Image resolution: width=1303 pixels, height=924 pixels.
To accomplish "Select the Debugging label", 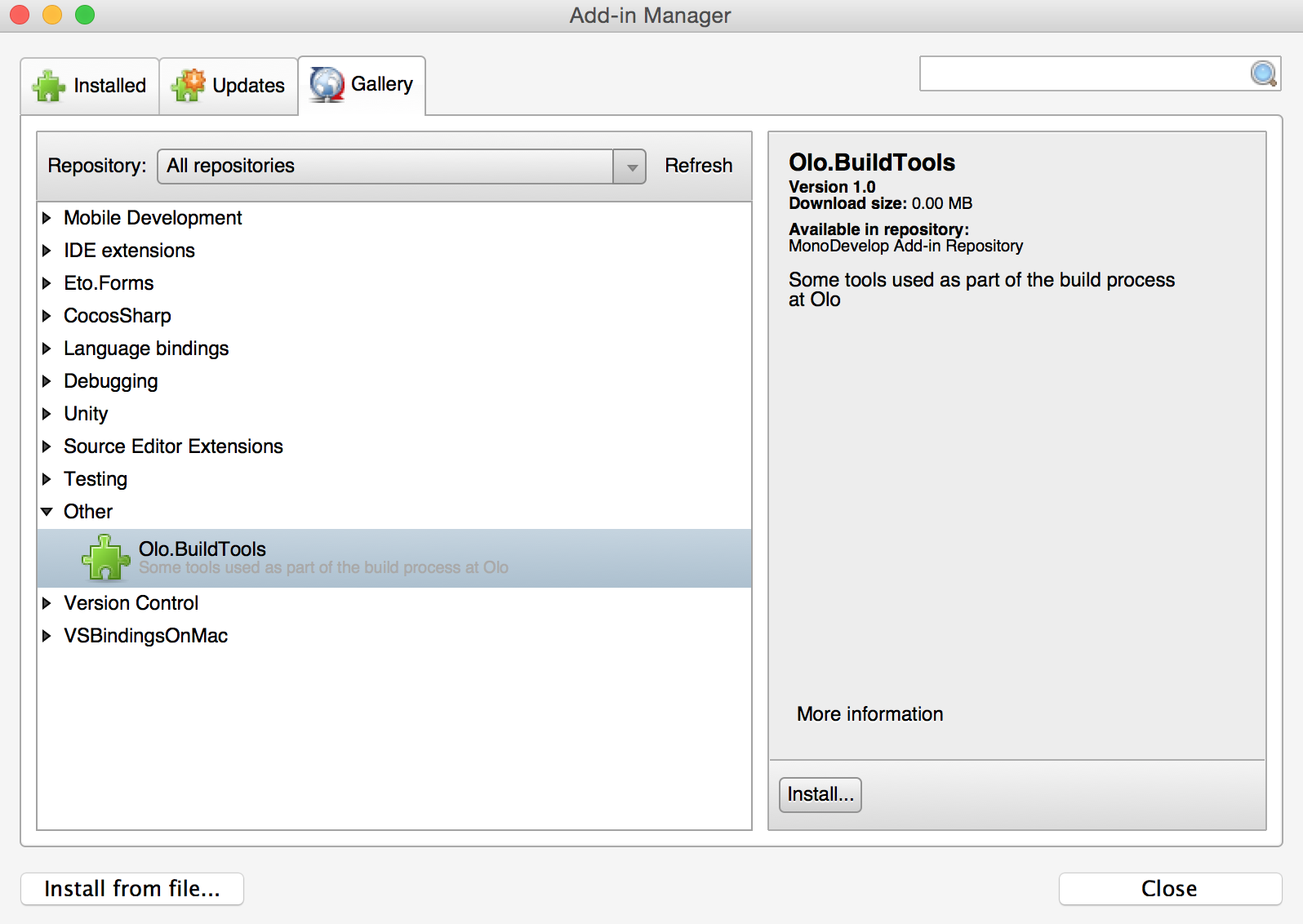I will (111, 381).
